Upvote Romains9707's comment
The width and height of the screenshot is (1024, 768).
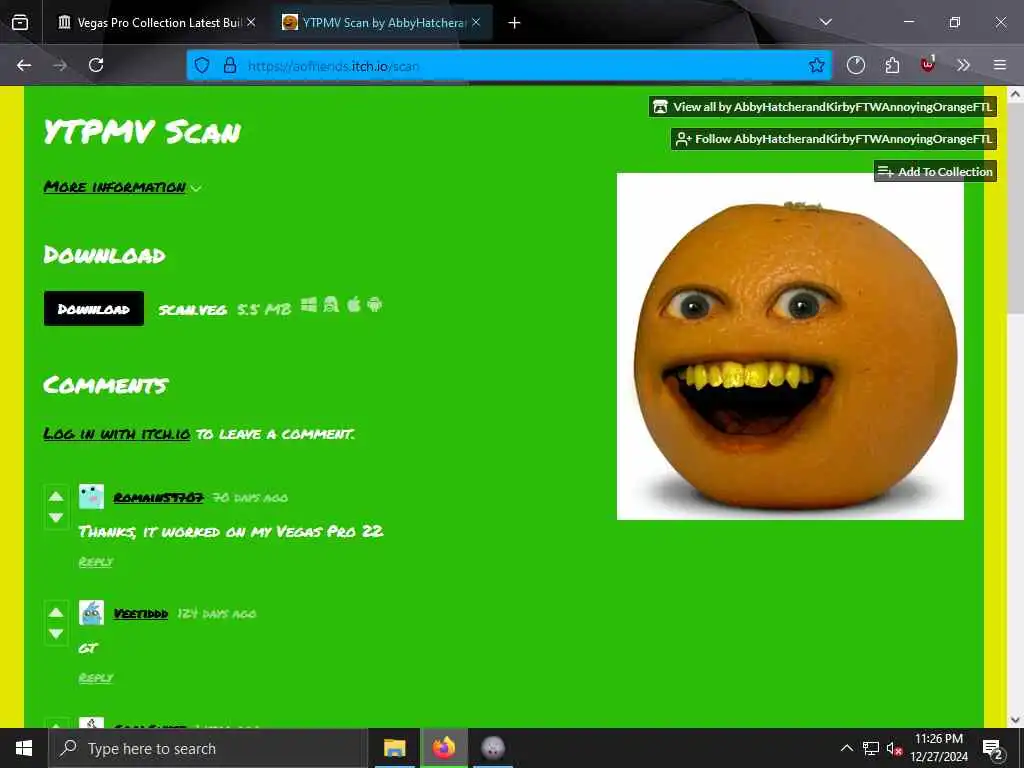[56, 497]
